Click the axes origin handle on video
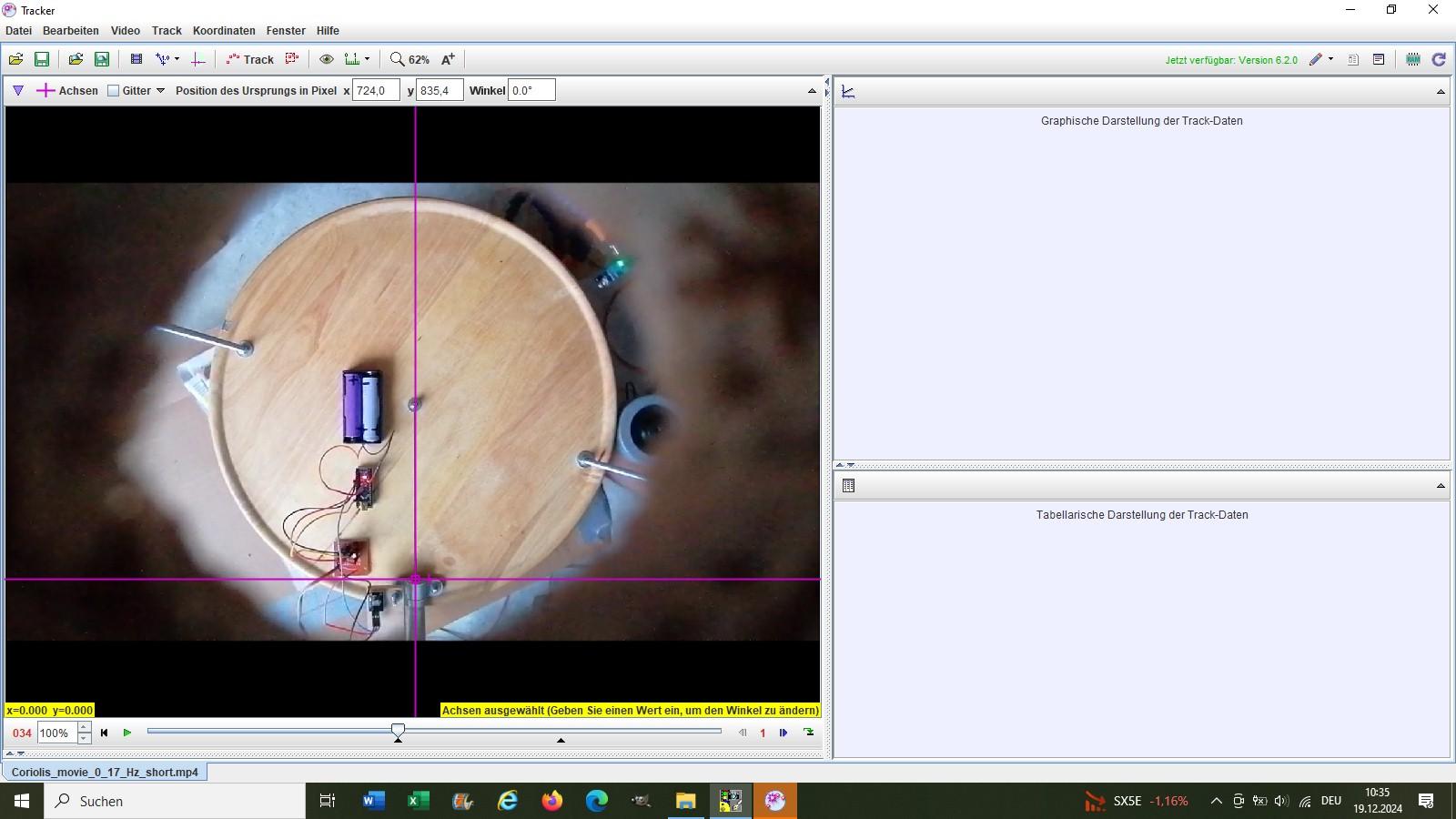1456x819 pixels. [416, 579]
